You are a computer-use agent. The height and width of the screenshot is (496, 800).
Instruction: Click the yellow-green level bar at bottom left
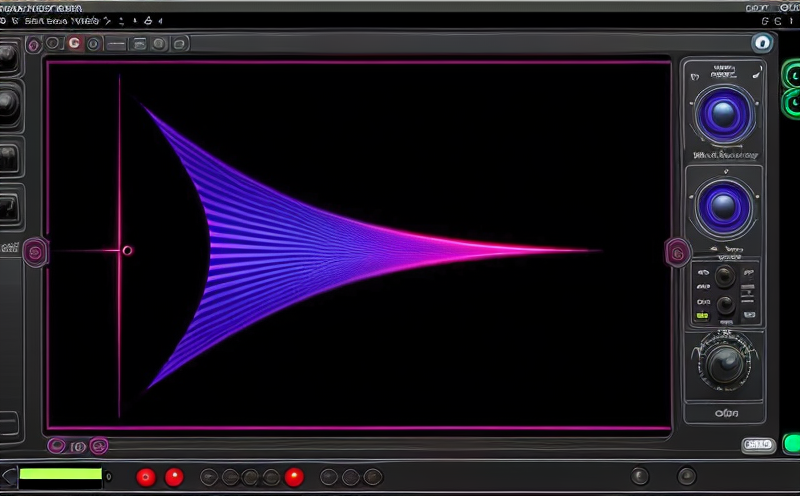click(60, 475)
